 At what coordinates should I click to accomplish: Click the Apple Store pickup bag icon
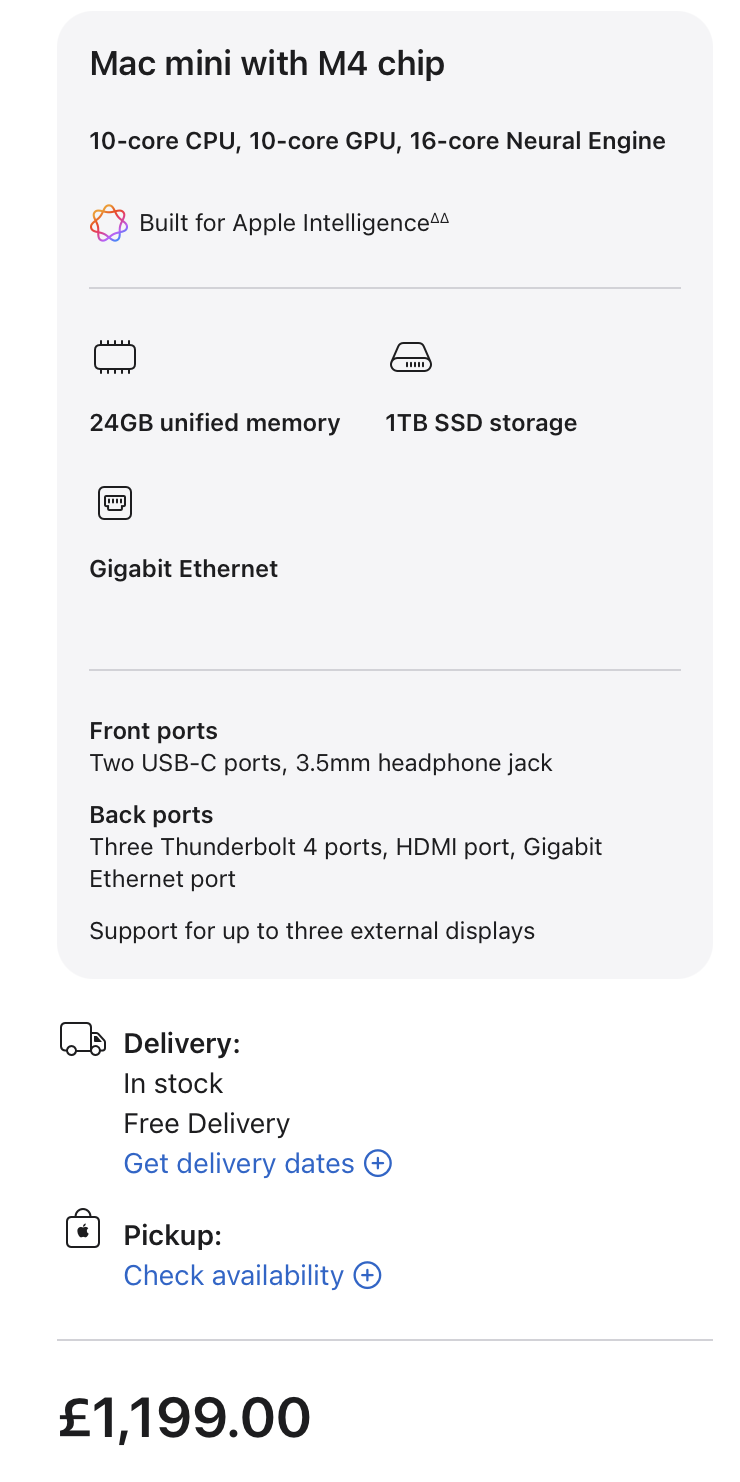point(83,1229)
